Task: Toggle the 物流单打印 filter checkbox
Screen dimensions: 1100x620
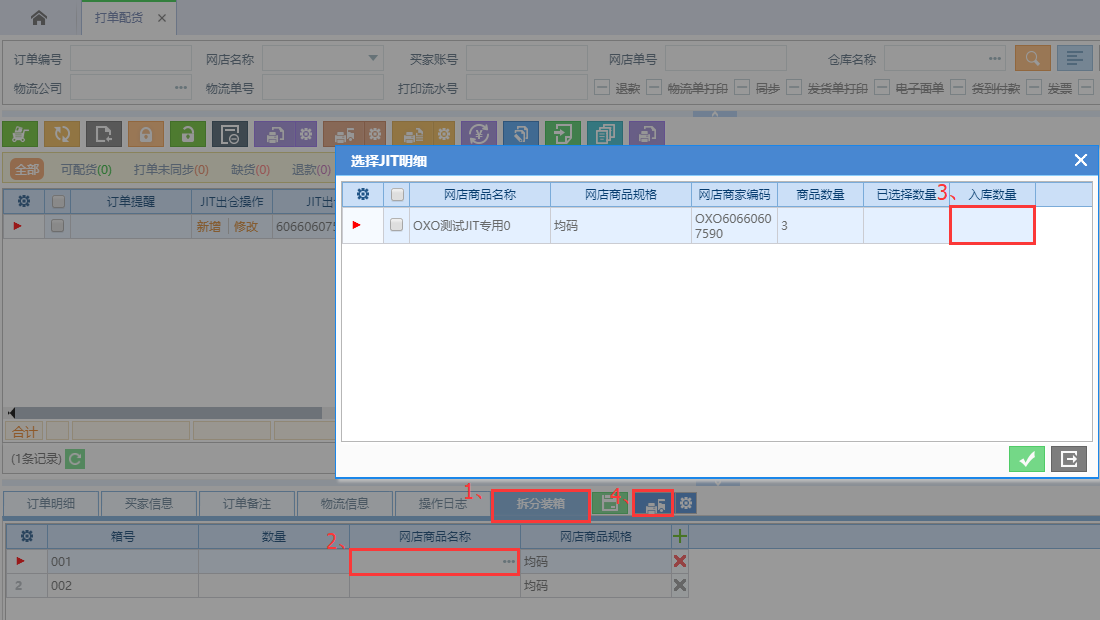Action: coord(654,88)
